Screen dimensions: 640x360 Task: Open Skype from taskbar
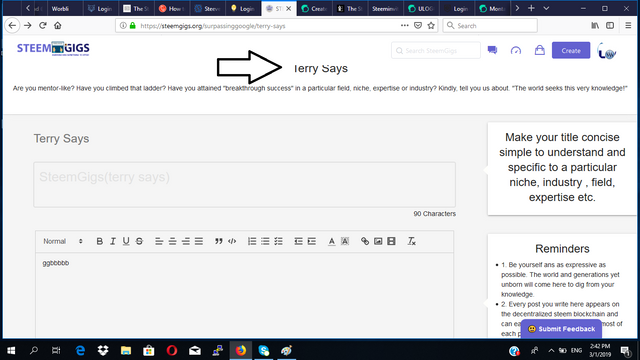(264, 350)
